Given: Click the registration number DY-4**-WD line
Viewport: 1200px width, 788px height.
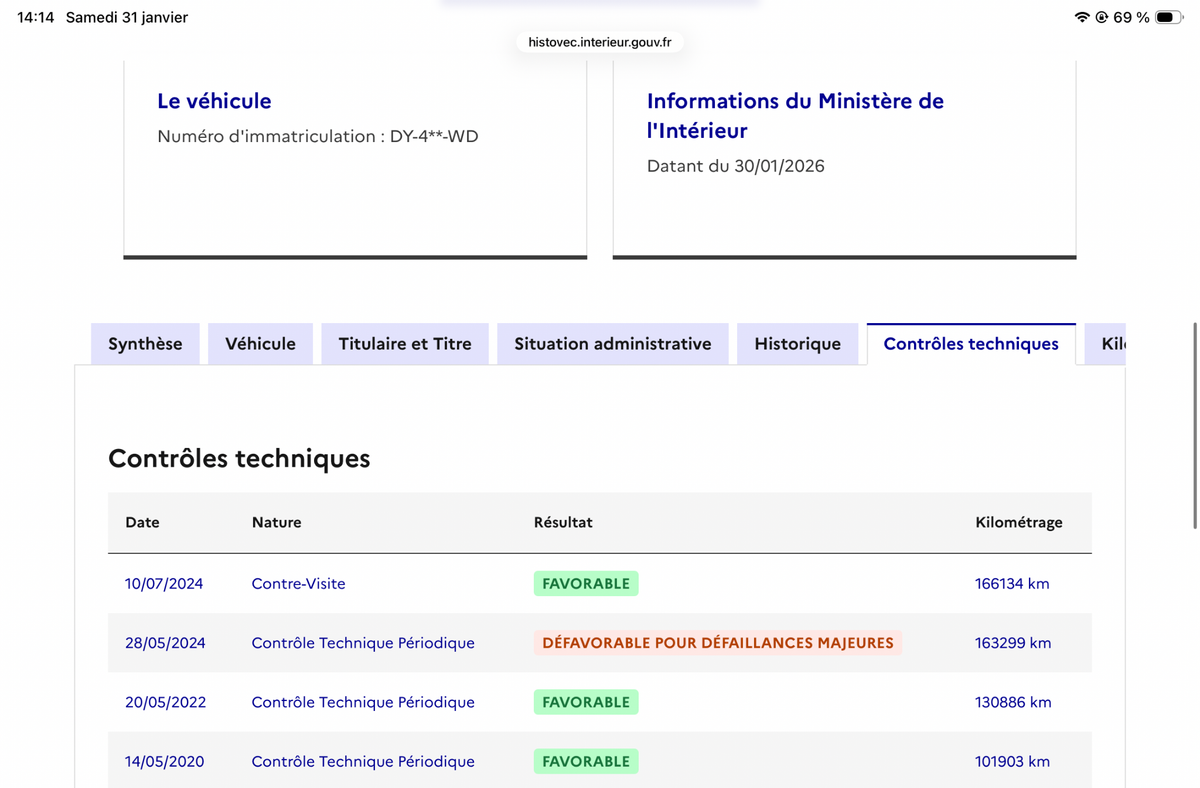Looking at the screenshot, I should (x=318, y=136).
